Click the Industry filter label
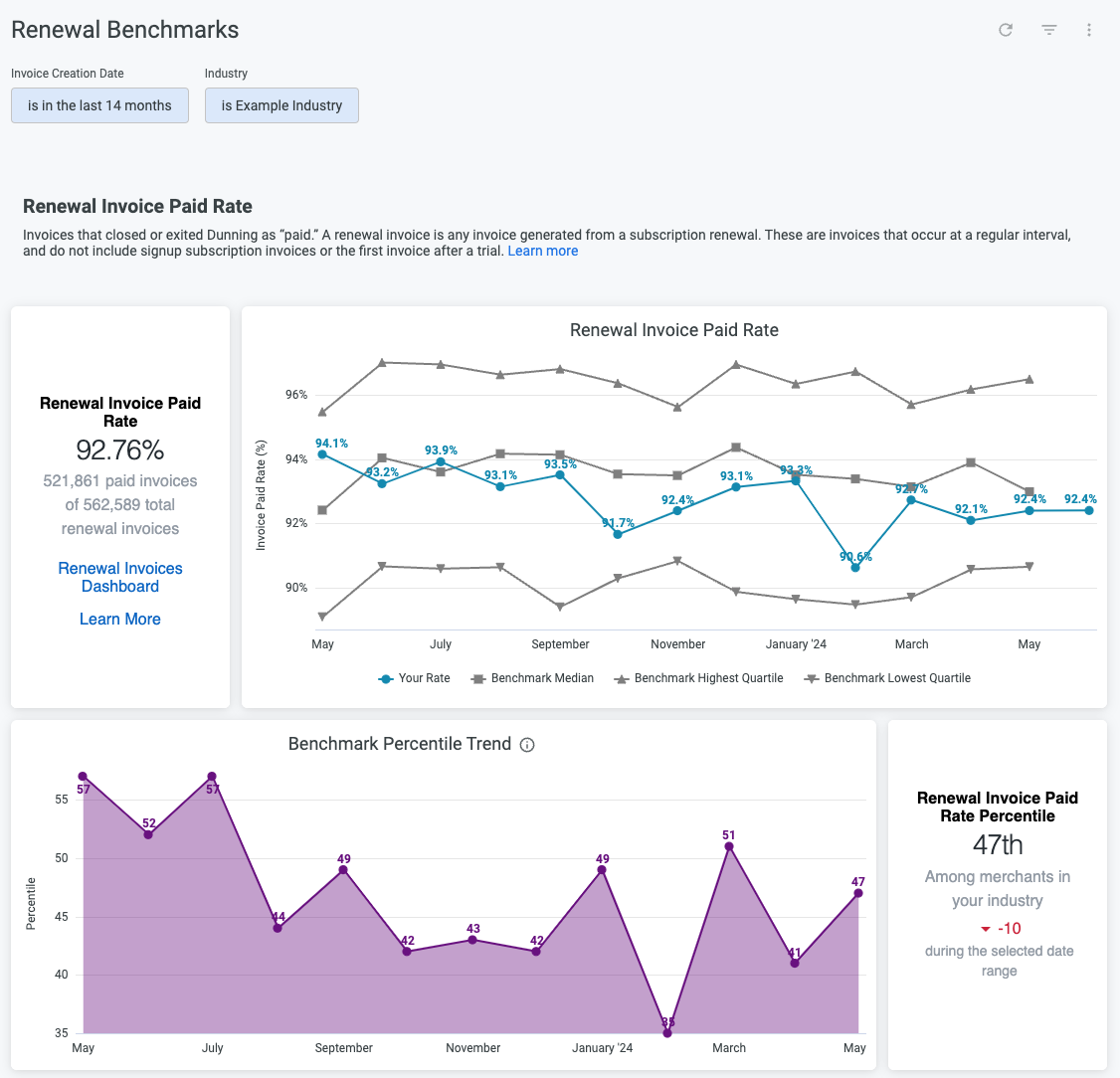This screenshot has width=1120, height=1078. point(226,74)
